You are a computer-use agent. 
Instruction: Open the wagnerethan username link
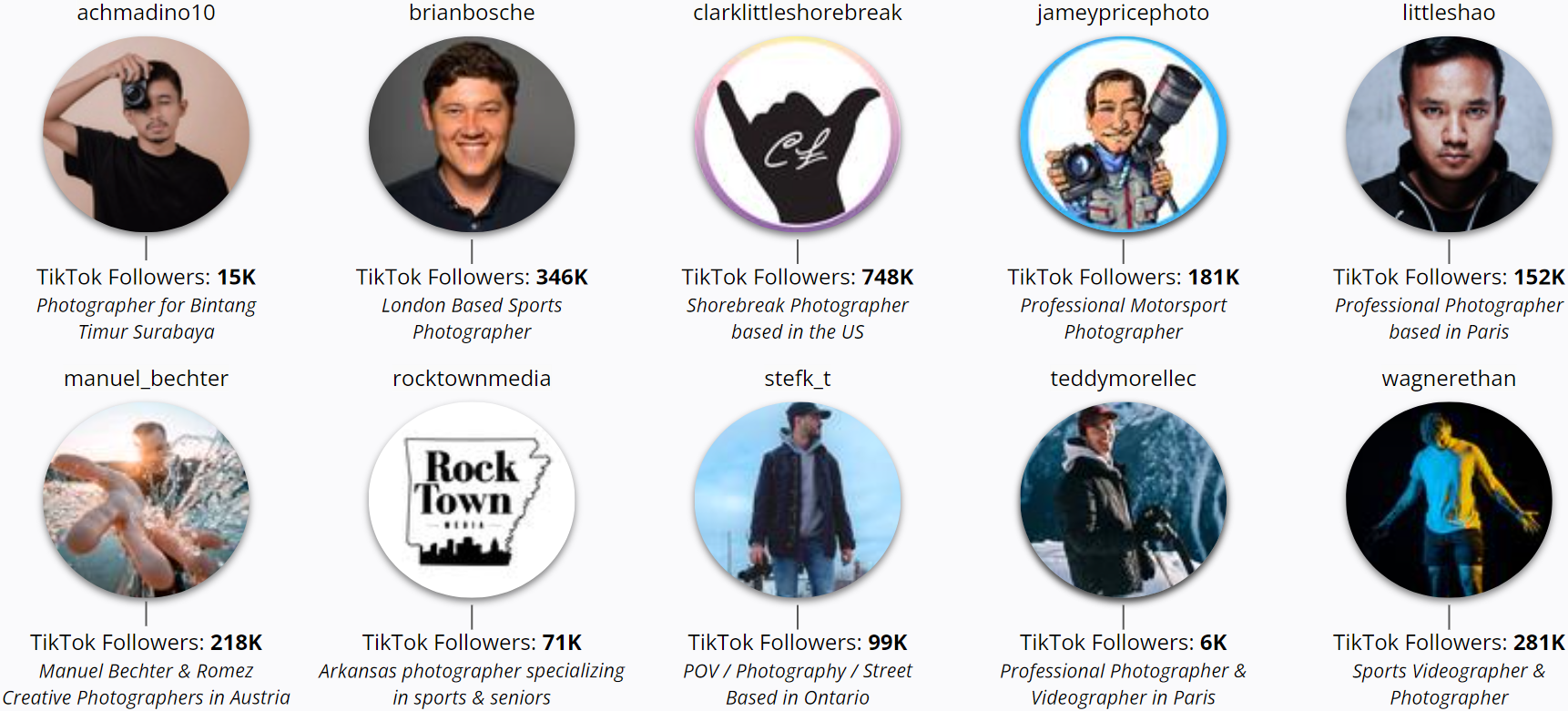coord(1449,379)
